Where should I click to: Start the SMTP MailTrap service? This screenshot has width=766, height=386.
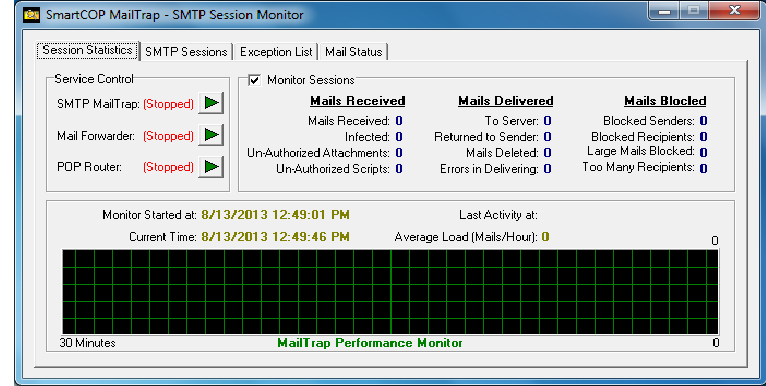click(x=211, y=103)
